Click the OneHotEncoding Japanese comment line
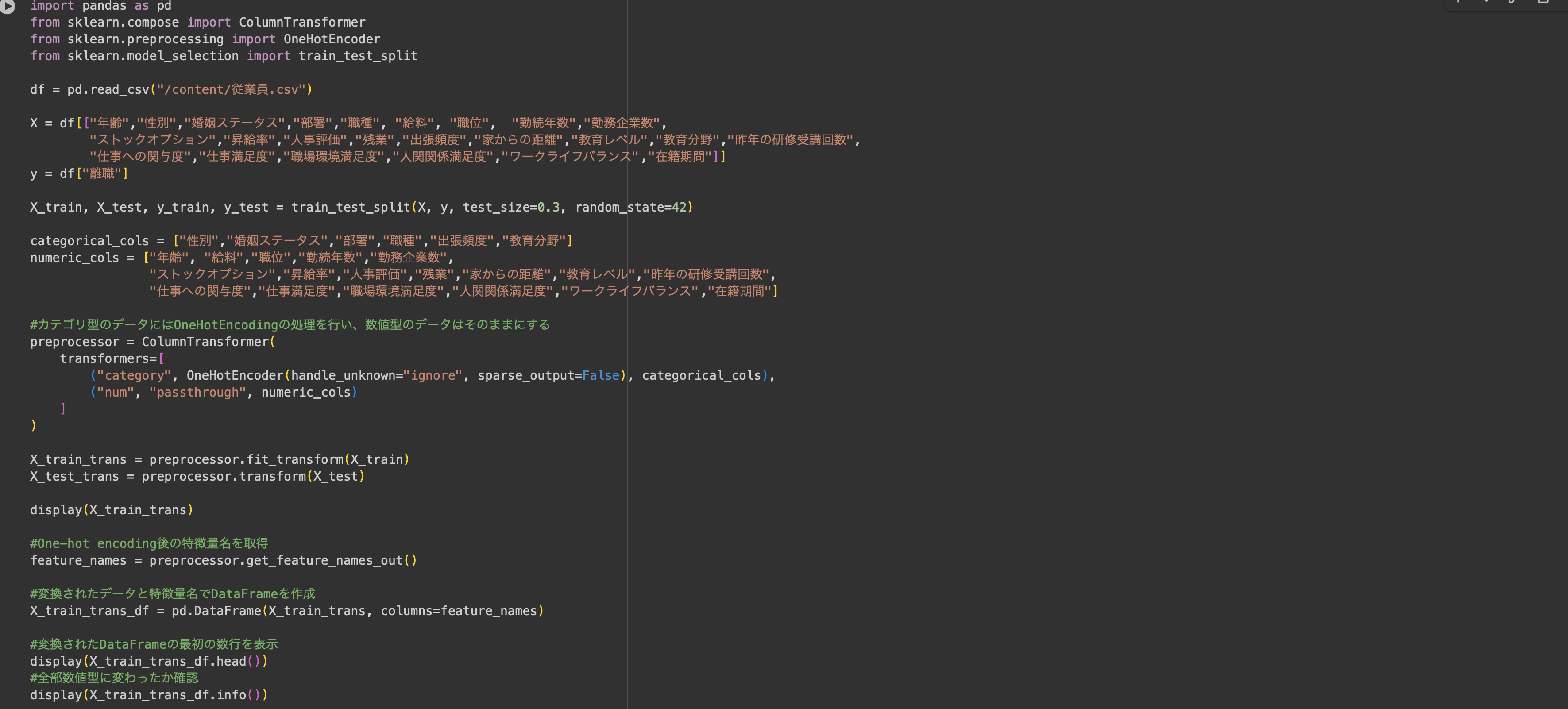This screenshot has width=1568, height=709. pos(290,325)
